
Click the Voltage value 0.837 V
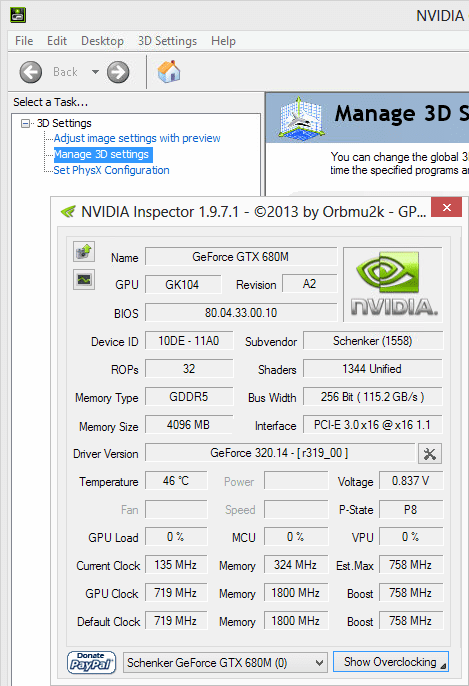coord(411,481)
